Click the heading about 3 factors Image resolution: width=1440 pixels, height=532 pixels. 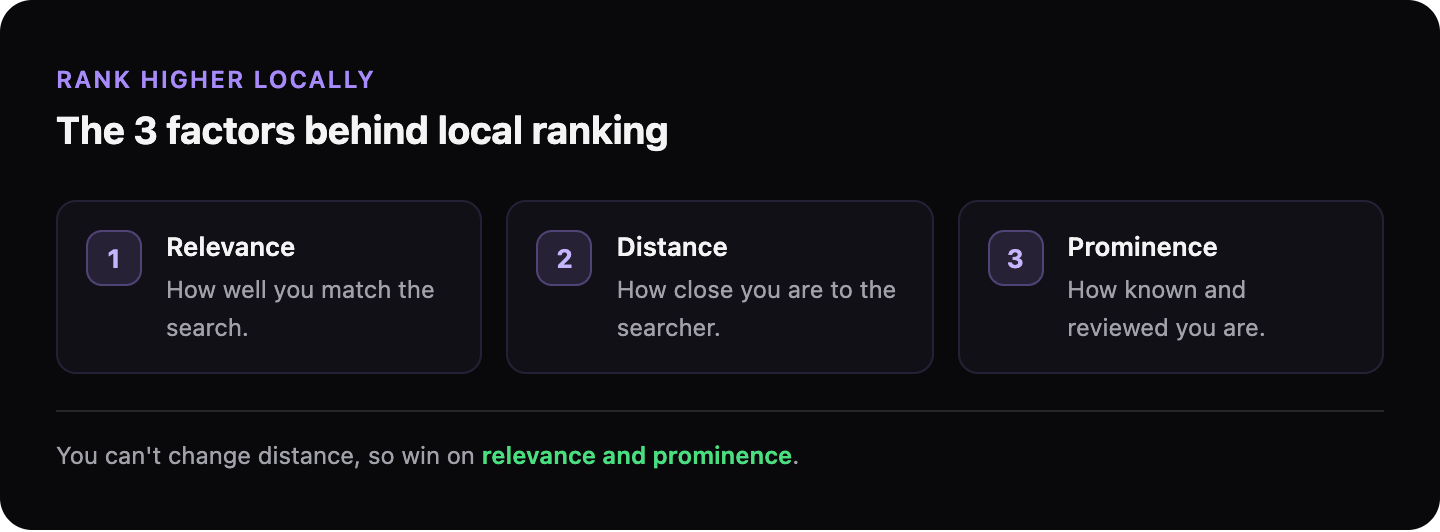click(362, 131)
